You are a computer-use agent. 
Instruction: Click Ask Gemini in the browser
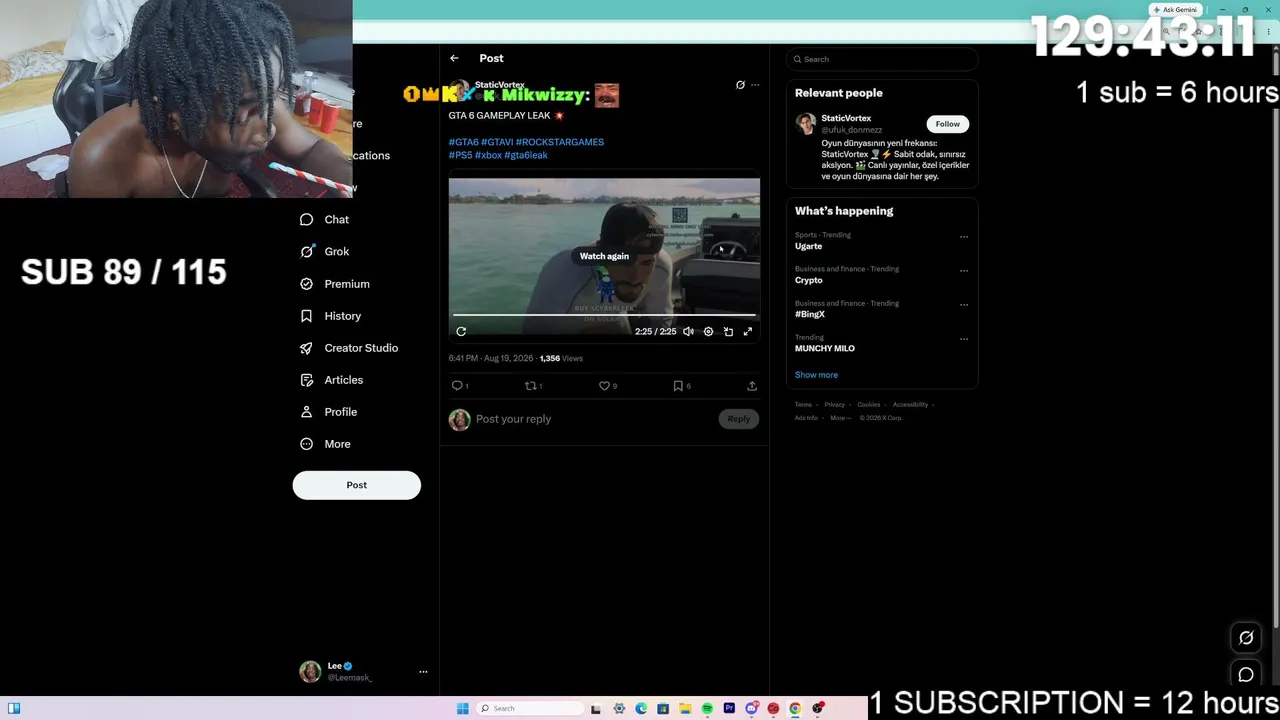(1174, 9)
